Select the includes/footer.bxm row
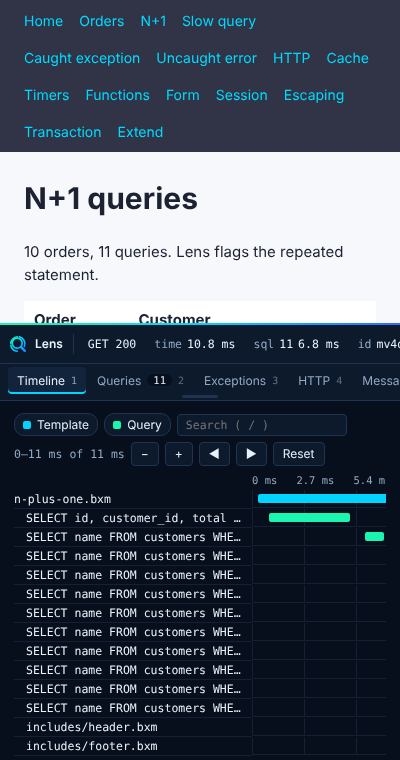 200,746
